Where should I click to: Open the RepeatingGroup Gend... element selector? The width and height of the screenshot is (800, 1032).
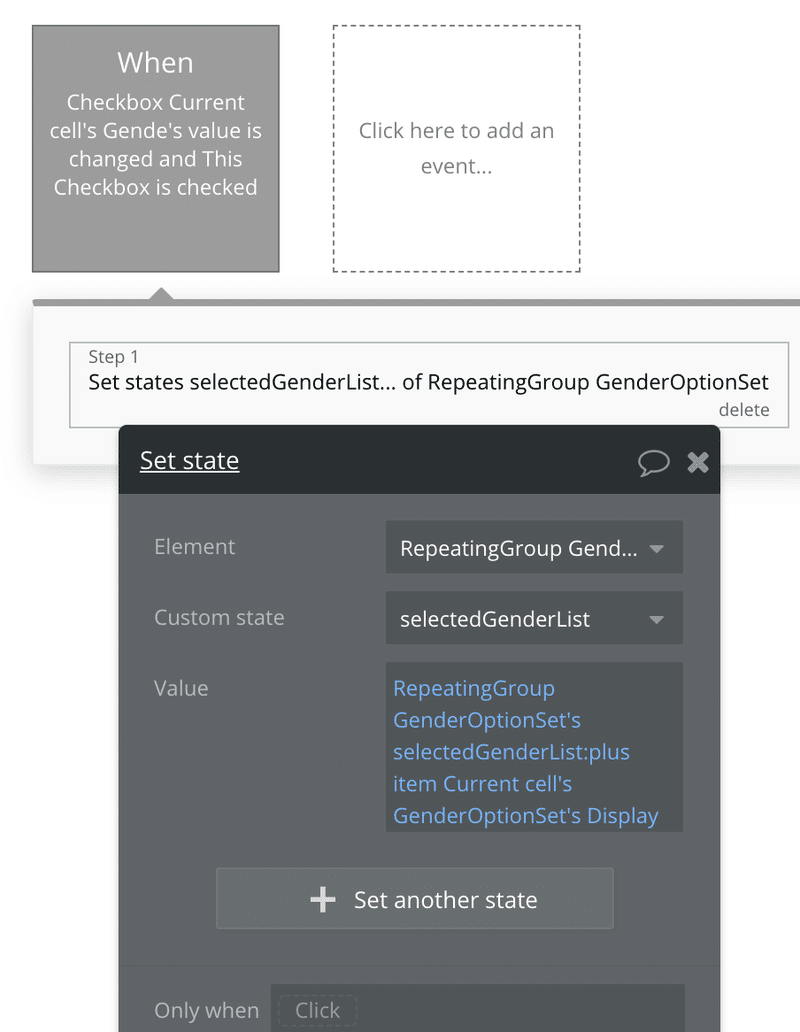534,547
